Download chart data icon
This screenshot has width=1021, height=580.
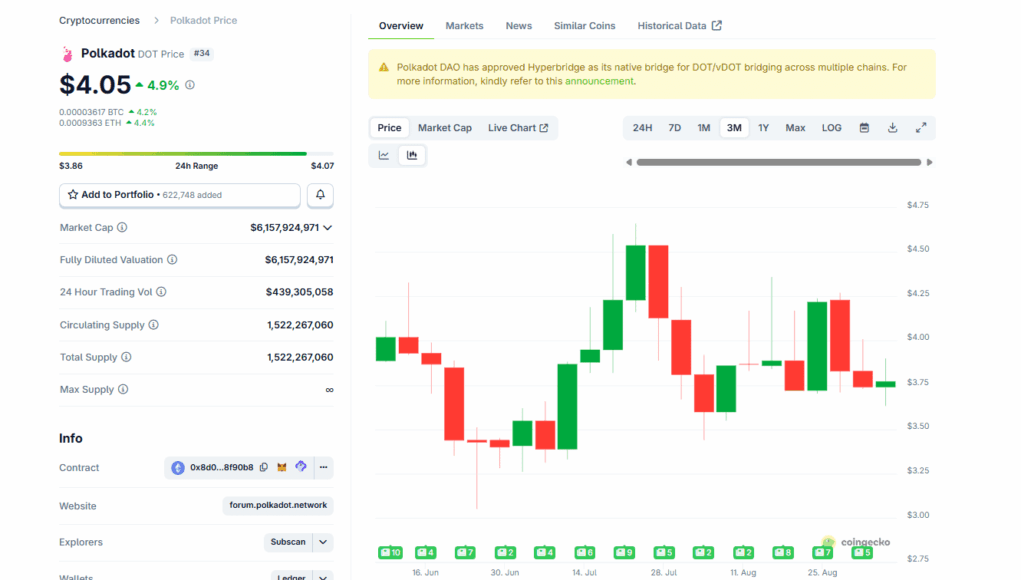click(x=893, y=128)
